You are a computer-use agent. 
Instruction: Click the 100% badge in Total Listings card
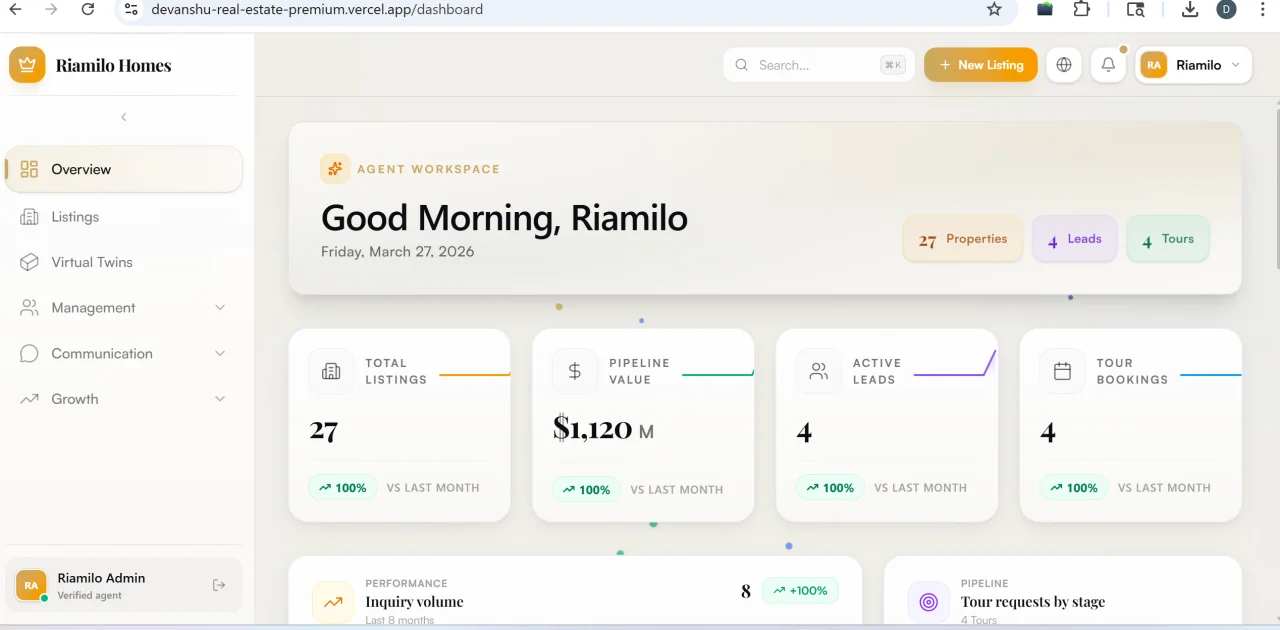(x=343, y=488)
